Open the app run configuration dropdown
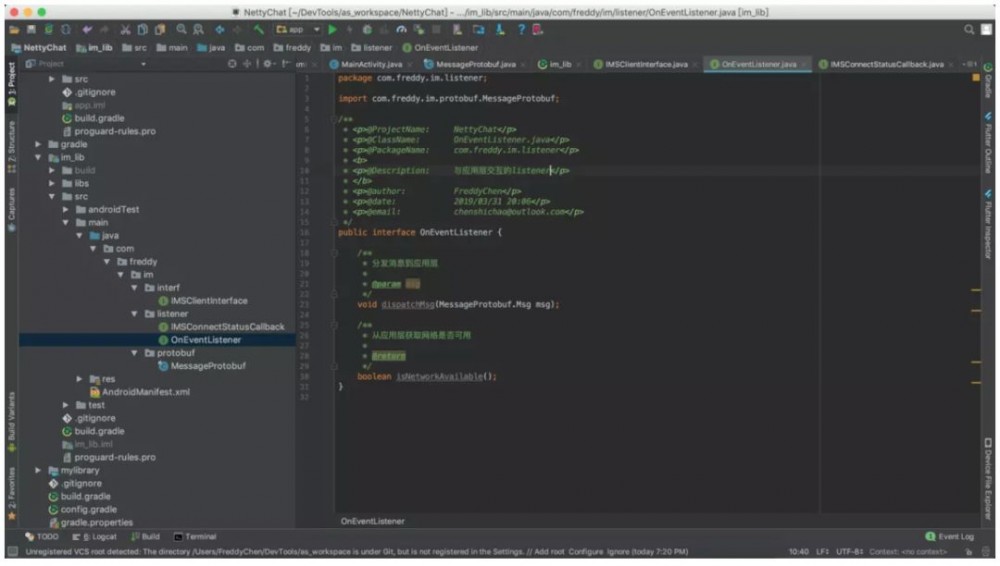Screen dimensions: 1000x566 [295, 30]
